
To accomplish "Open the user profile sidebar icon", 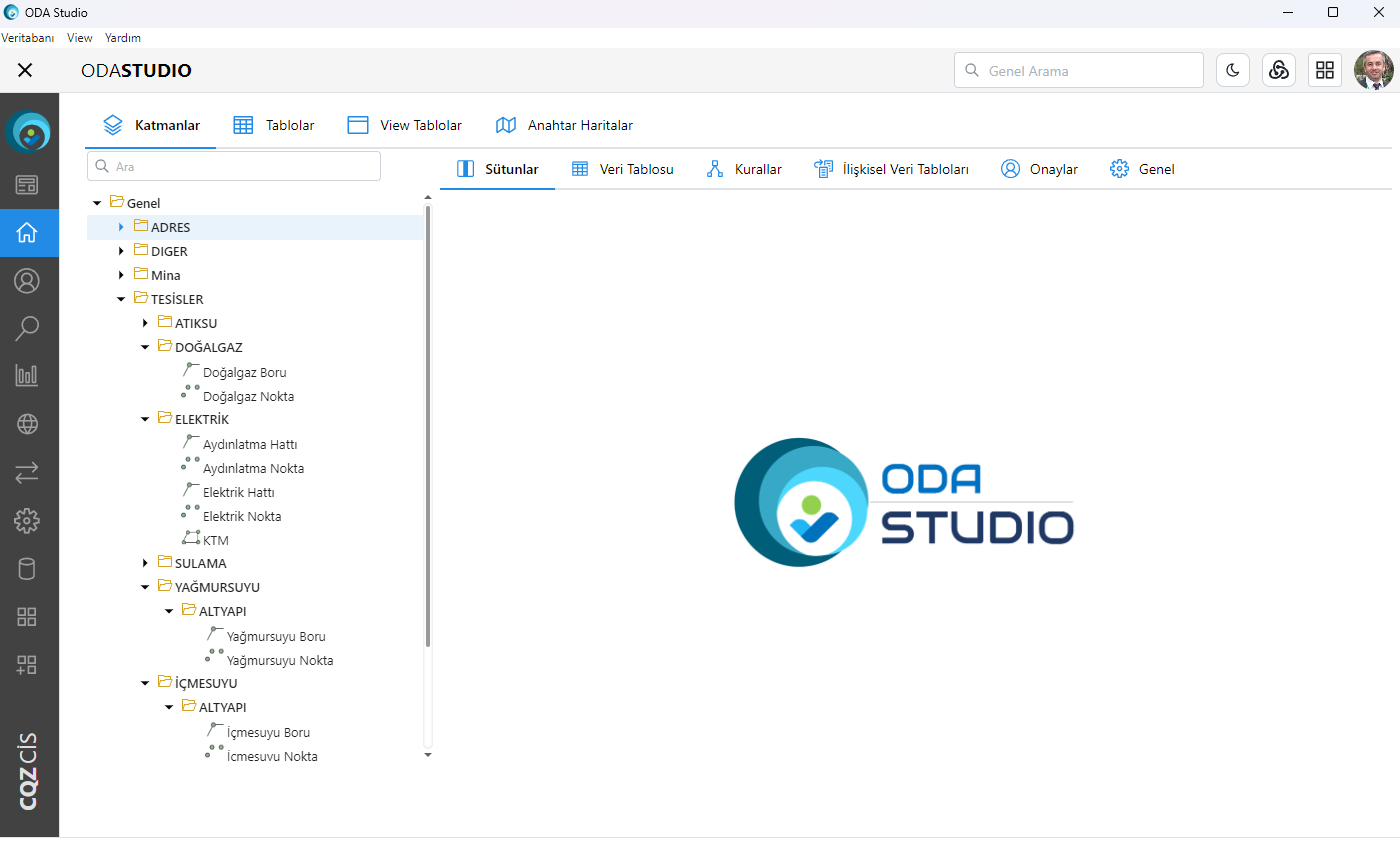I will [x=28, y=281].
